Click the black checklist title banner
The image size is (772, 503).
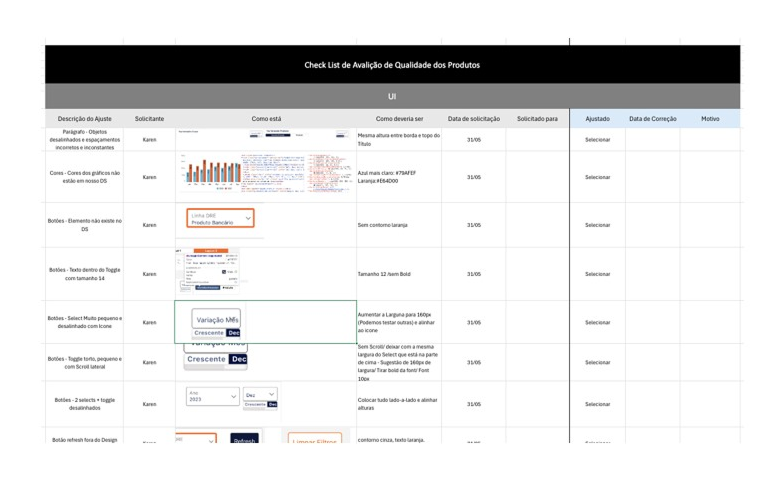click(392, 65)
